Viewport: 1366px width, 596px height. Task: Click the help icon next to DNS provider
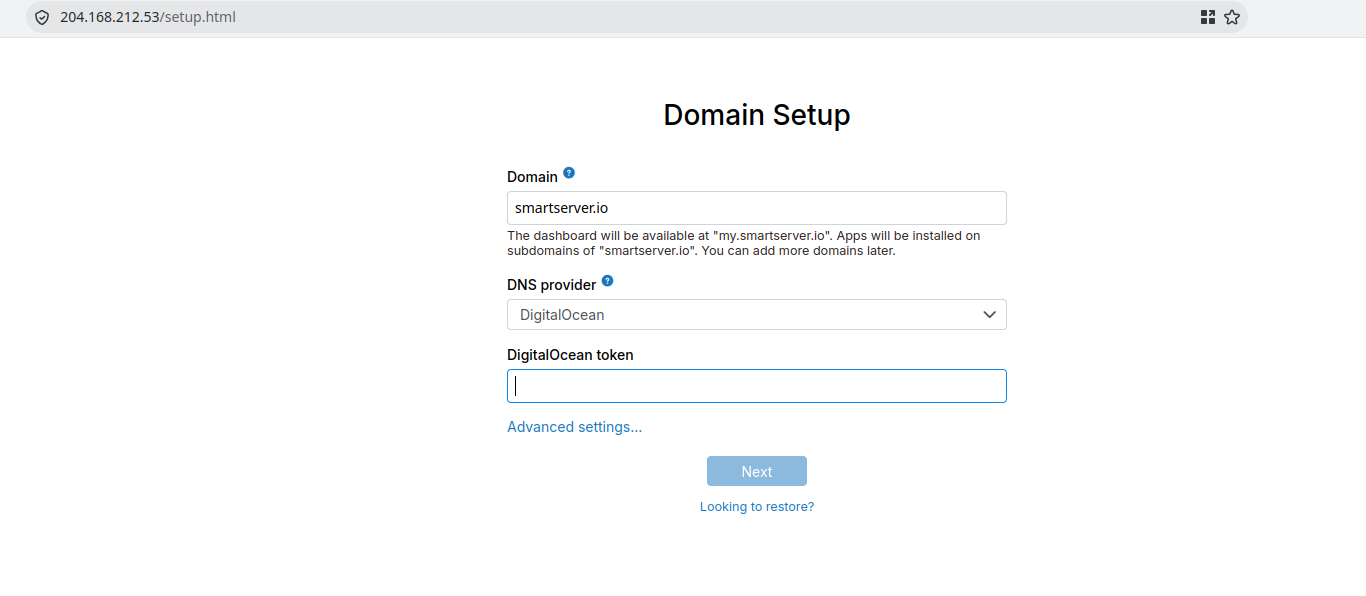pyautogui.click(x=607, y=282)
